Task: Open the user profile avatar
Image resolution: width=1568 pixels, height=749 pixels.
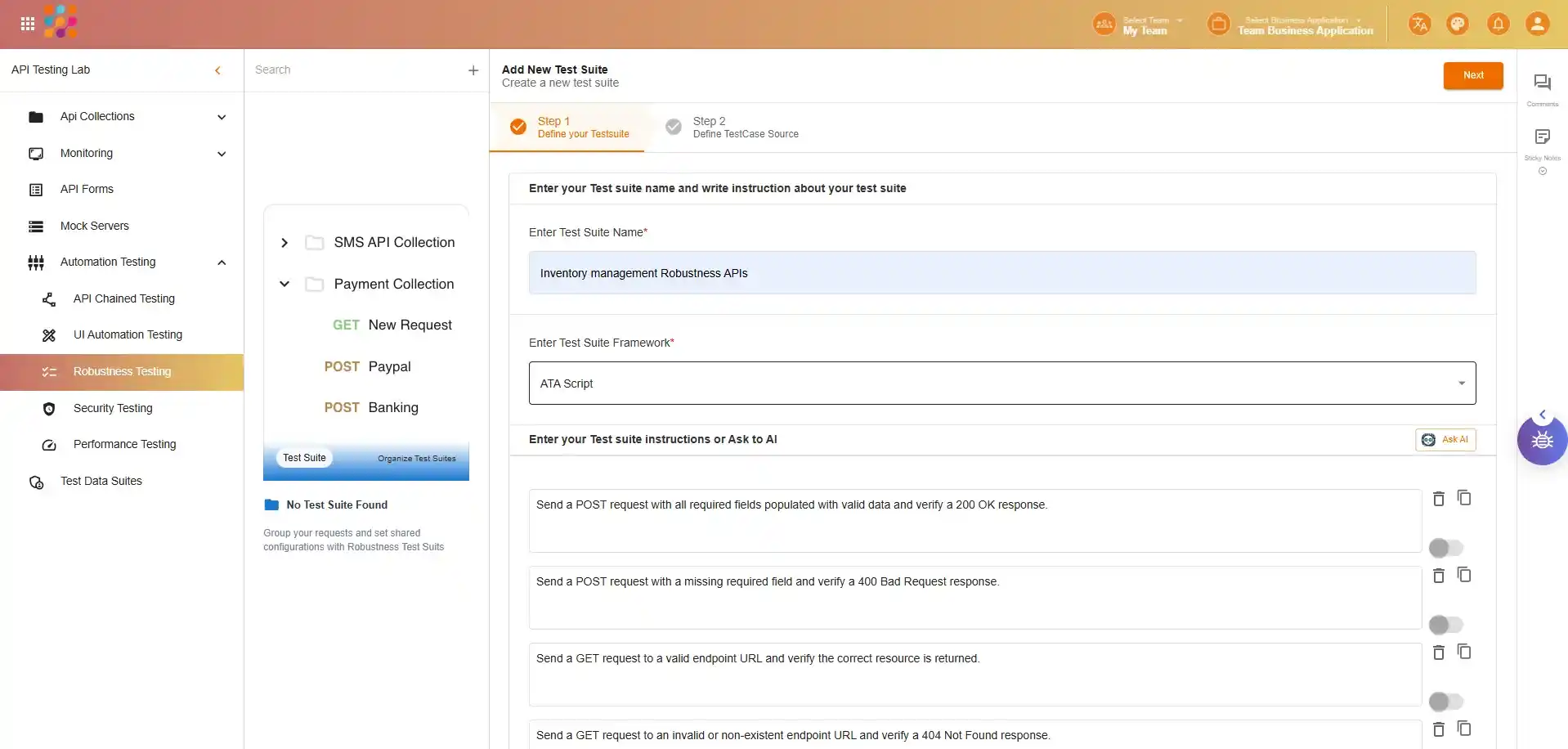Action: coord(1537,24)
